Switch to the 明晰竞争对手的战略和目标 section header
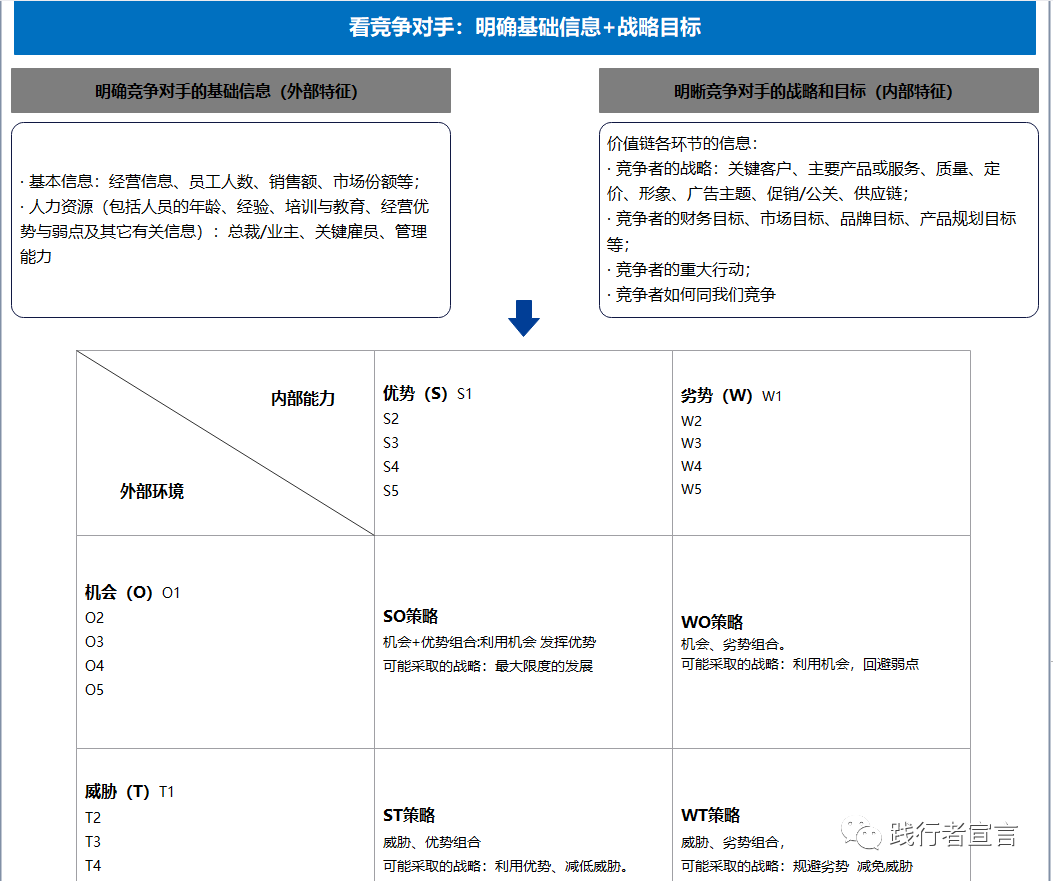The image size is (1053, 881). click(818, 91)
